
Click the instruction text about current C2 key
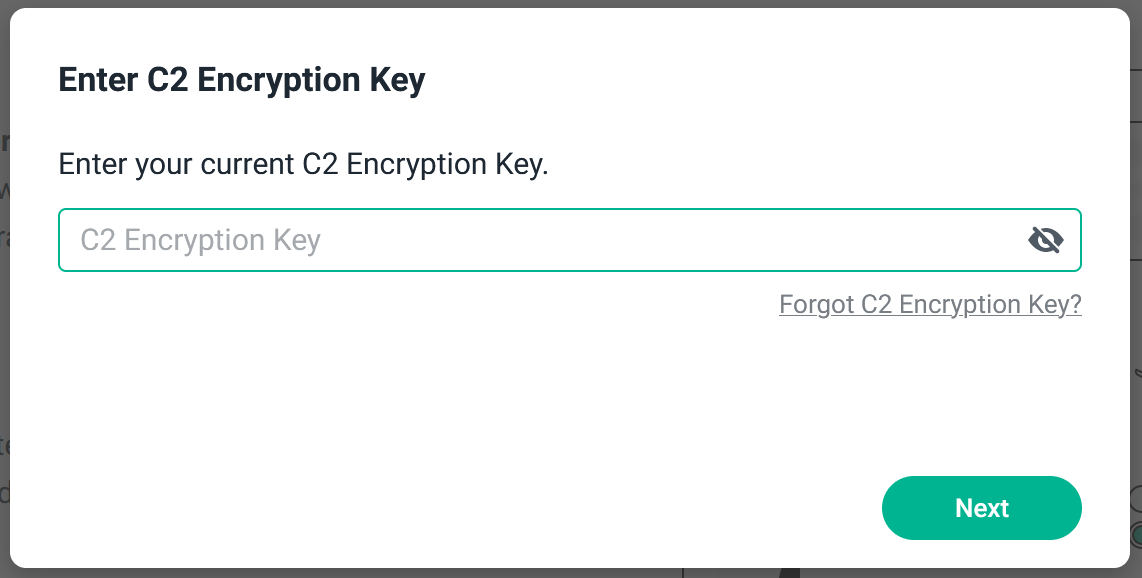[x=303, y=165]
